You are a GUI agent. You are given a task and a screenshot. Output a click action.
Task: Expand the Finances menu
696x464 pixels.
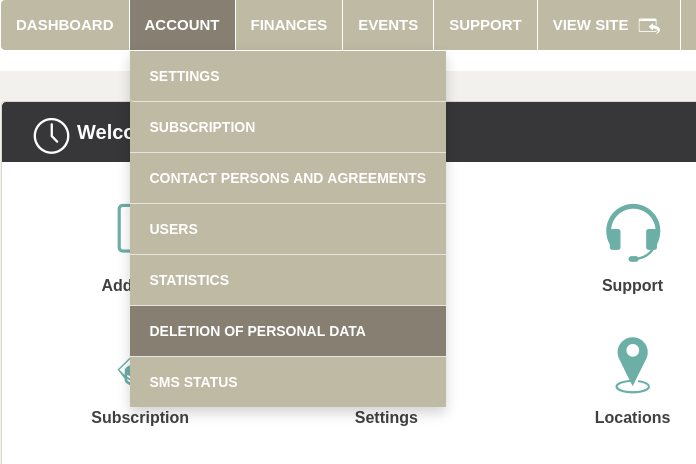coord(289,25)
